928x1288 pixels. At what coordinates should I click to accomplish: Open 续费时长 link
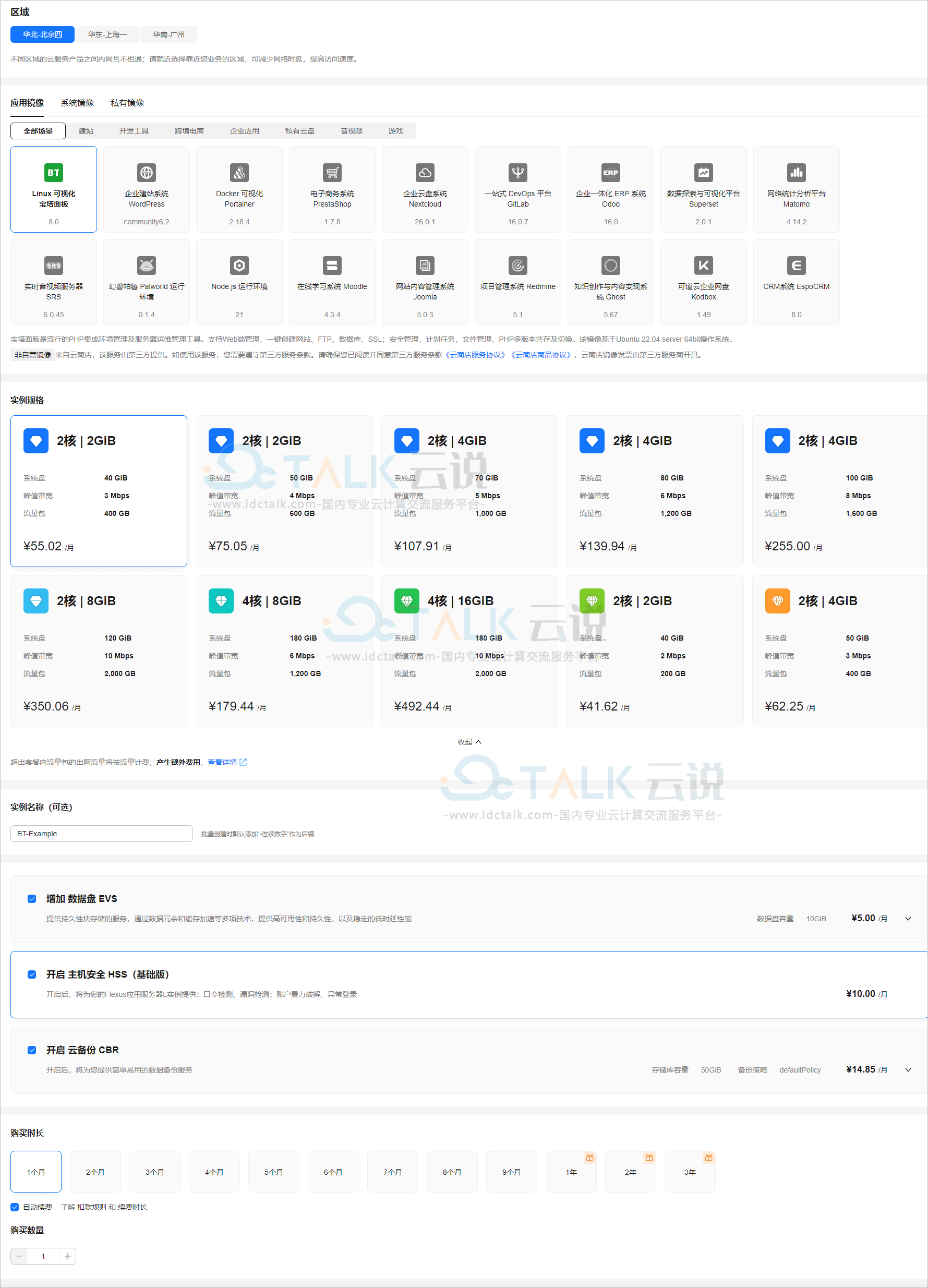(132, 1207)
